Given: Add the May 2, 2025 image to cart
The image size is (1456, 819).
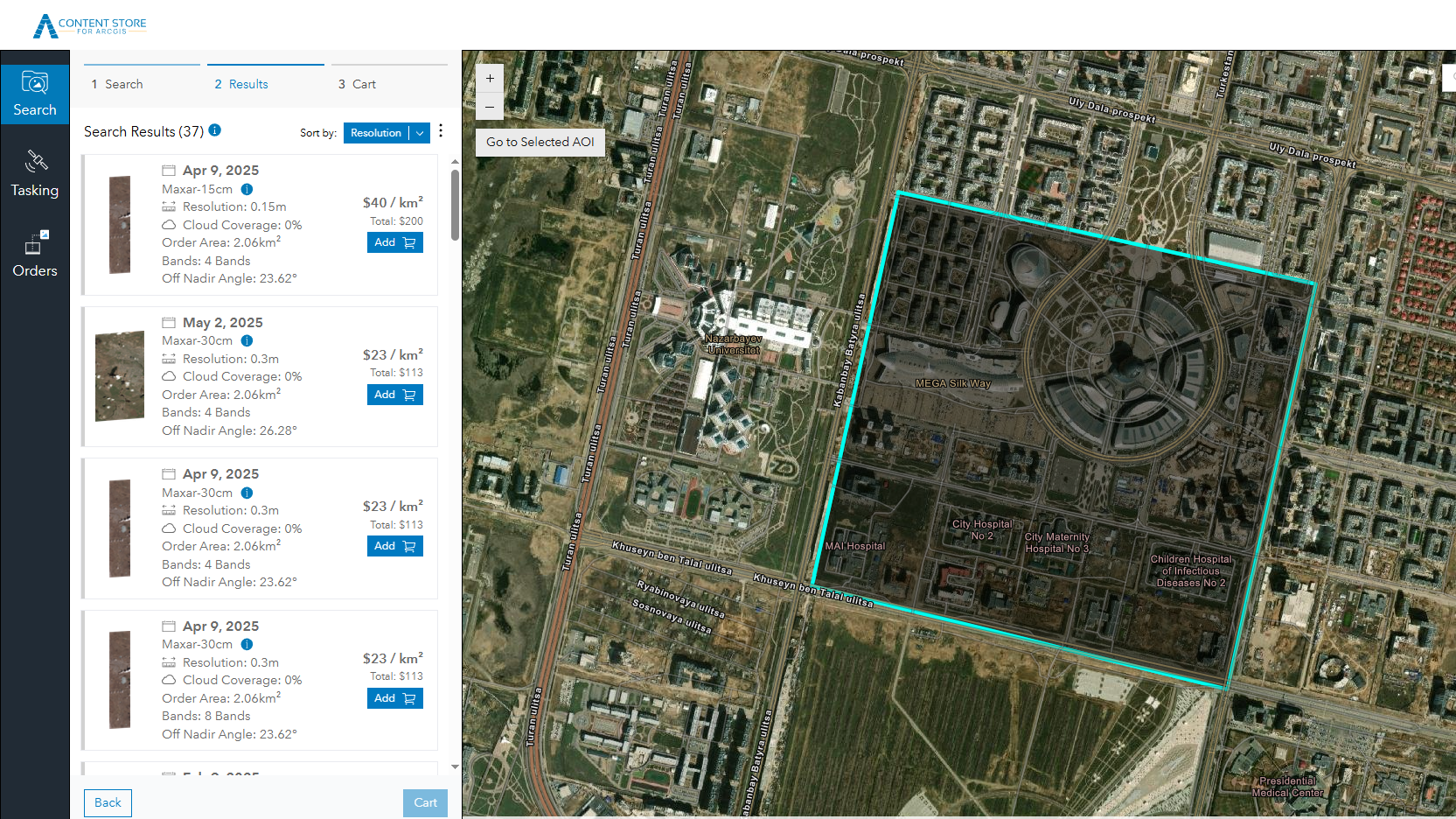Looking at the screenshot, I should (394, 395).
